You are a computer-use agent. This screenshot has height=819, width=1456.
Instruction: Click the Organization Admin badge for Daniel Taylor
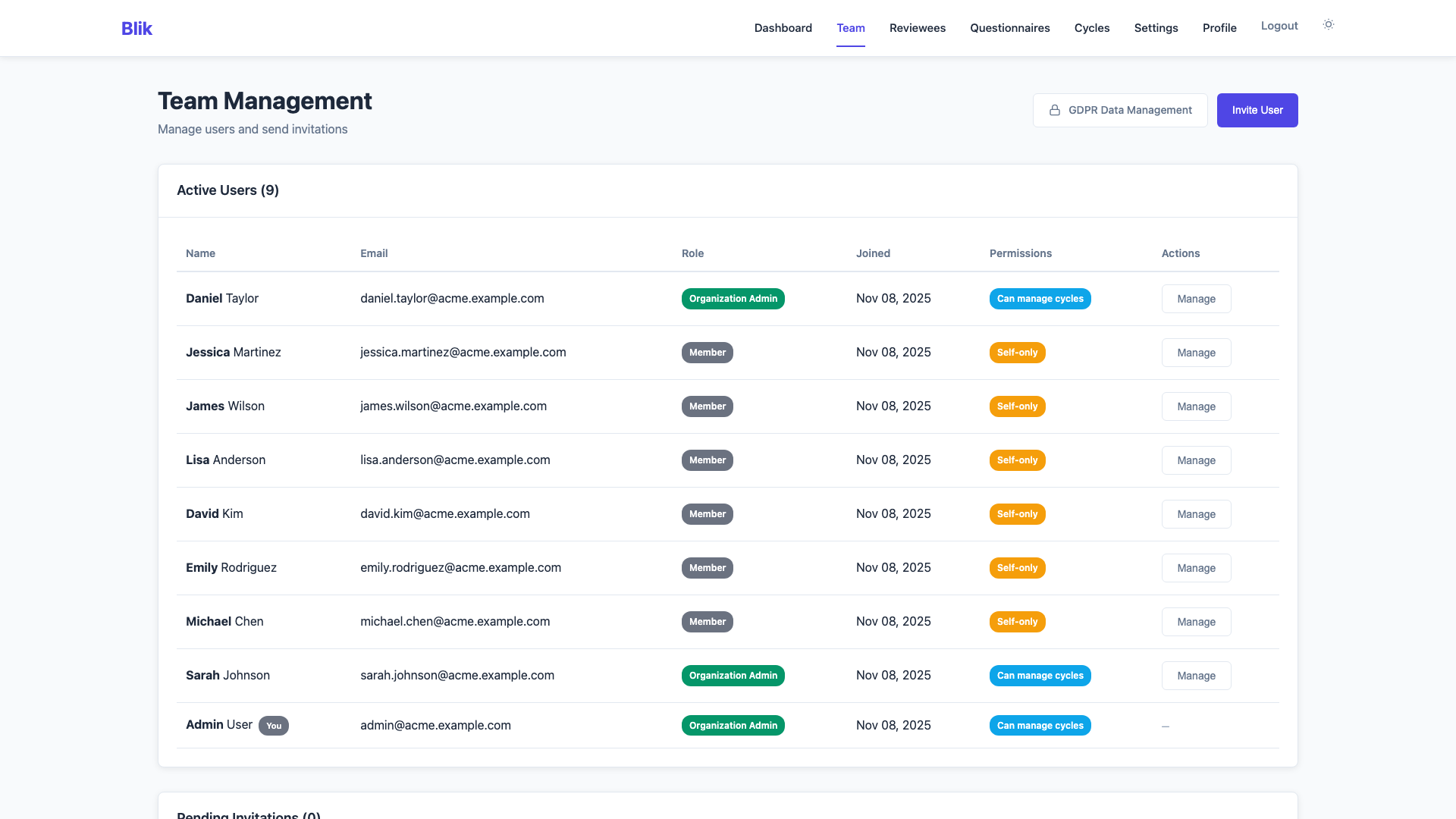[733, 298]
